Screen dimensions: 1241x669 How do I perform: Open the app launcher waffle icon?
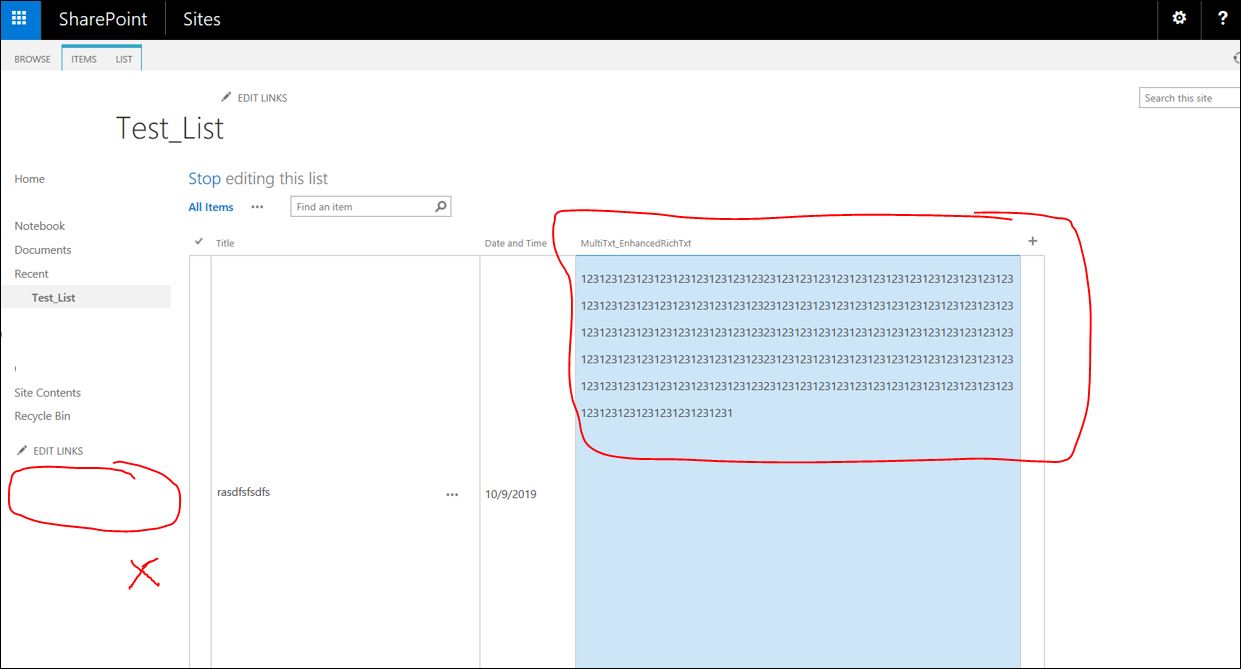click(x=20, y=19)
